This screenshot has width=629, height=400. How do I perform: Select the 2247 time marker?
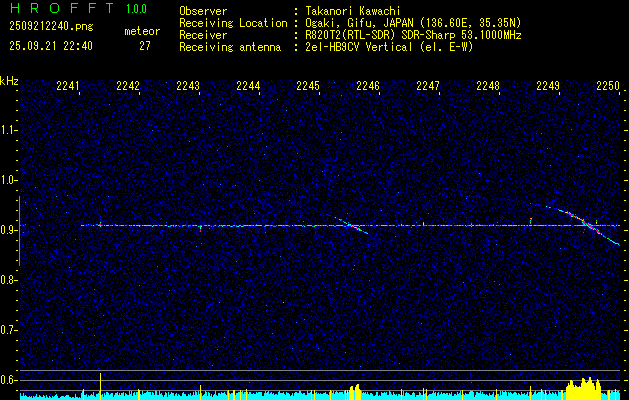pos(428,87)
